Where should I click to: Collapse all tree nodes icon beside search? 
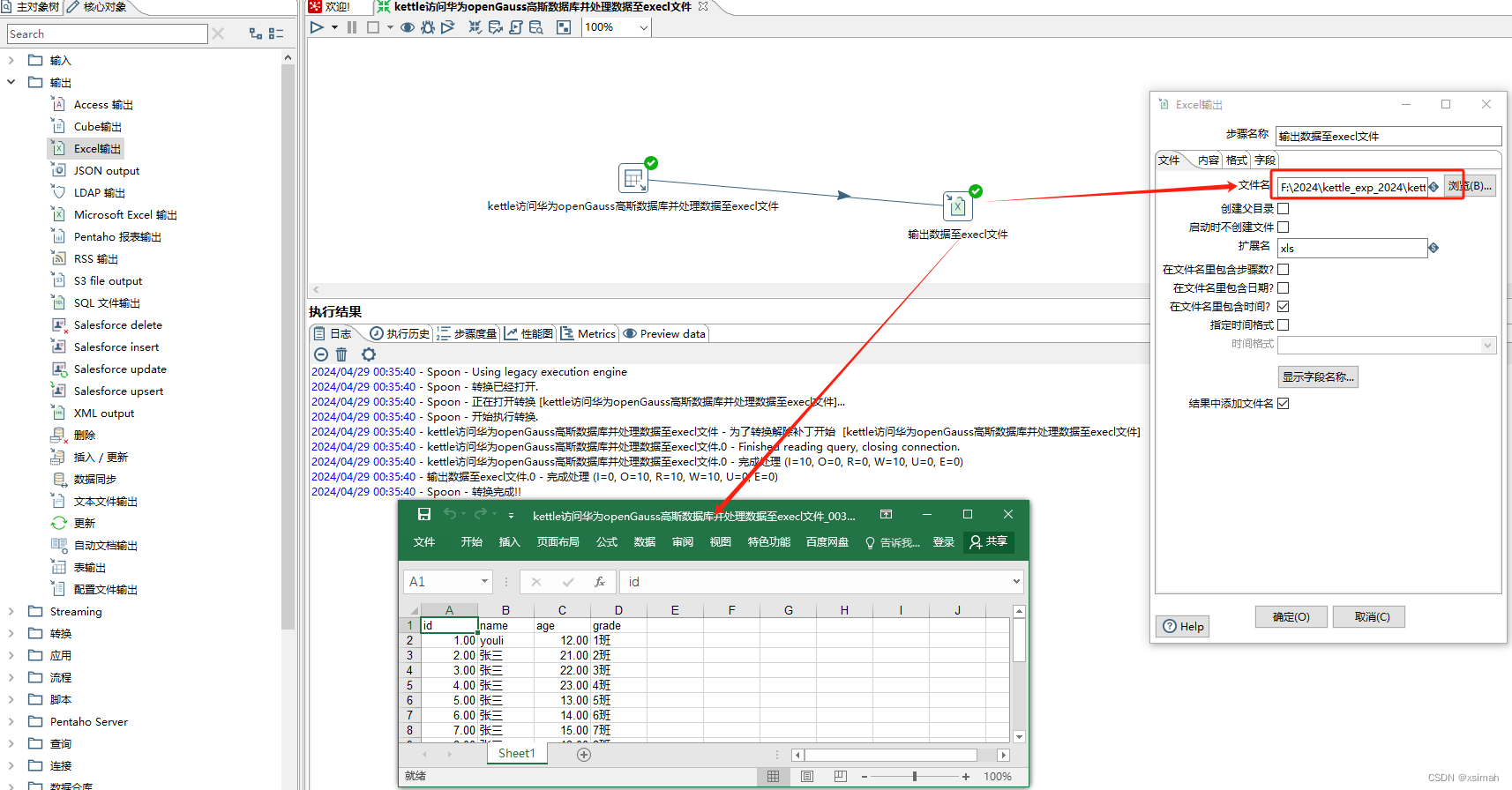coord(276,34)
